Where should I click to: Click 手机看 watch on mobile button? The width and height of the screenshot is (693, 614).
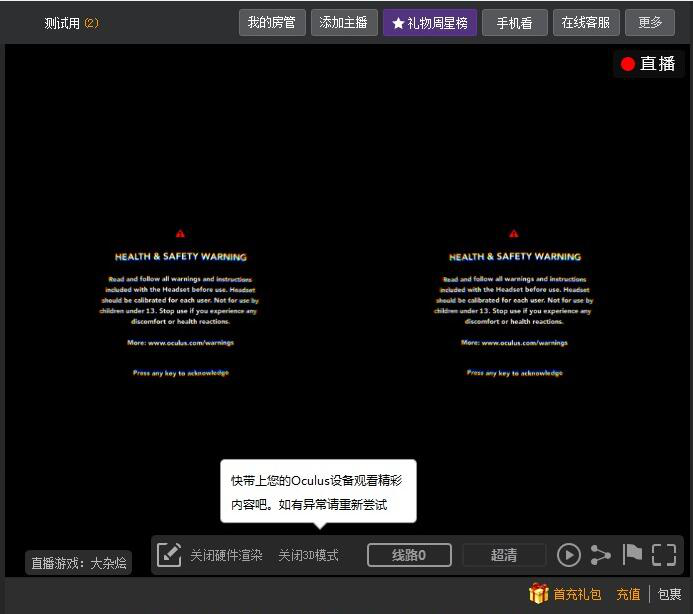tap(514, 23)
